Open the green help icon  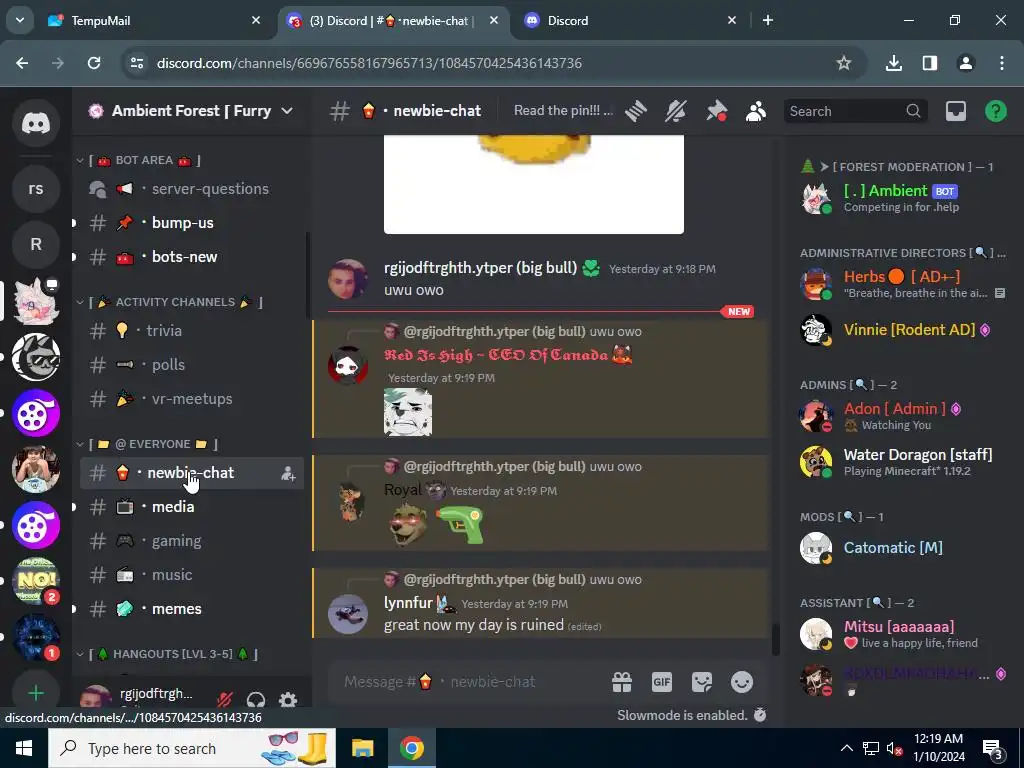click(995, 111)
